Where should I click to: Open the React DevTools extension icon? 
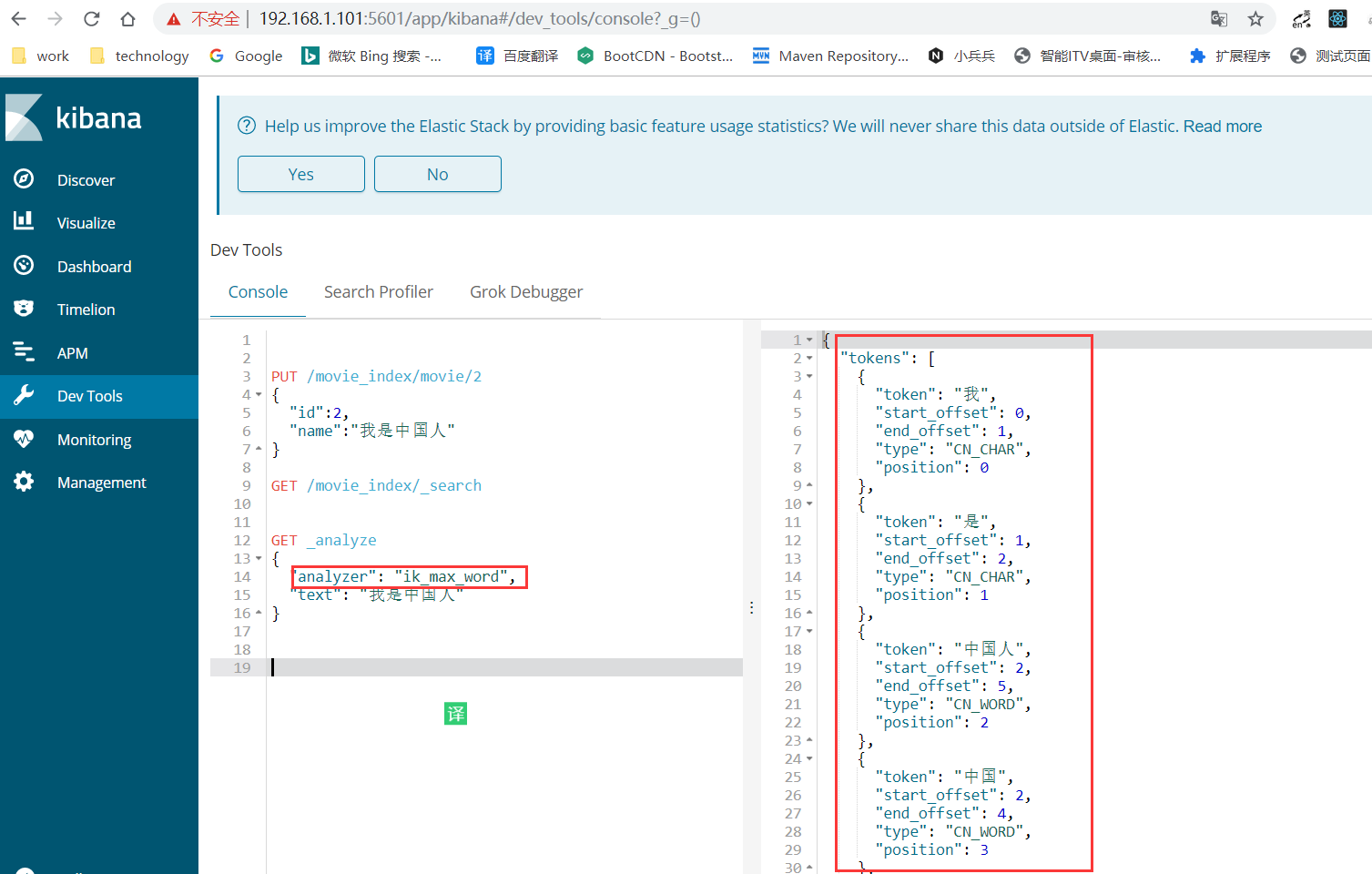(1337, 18)
